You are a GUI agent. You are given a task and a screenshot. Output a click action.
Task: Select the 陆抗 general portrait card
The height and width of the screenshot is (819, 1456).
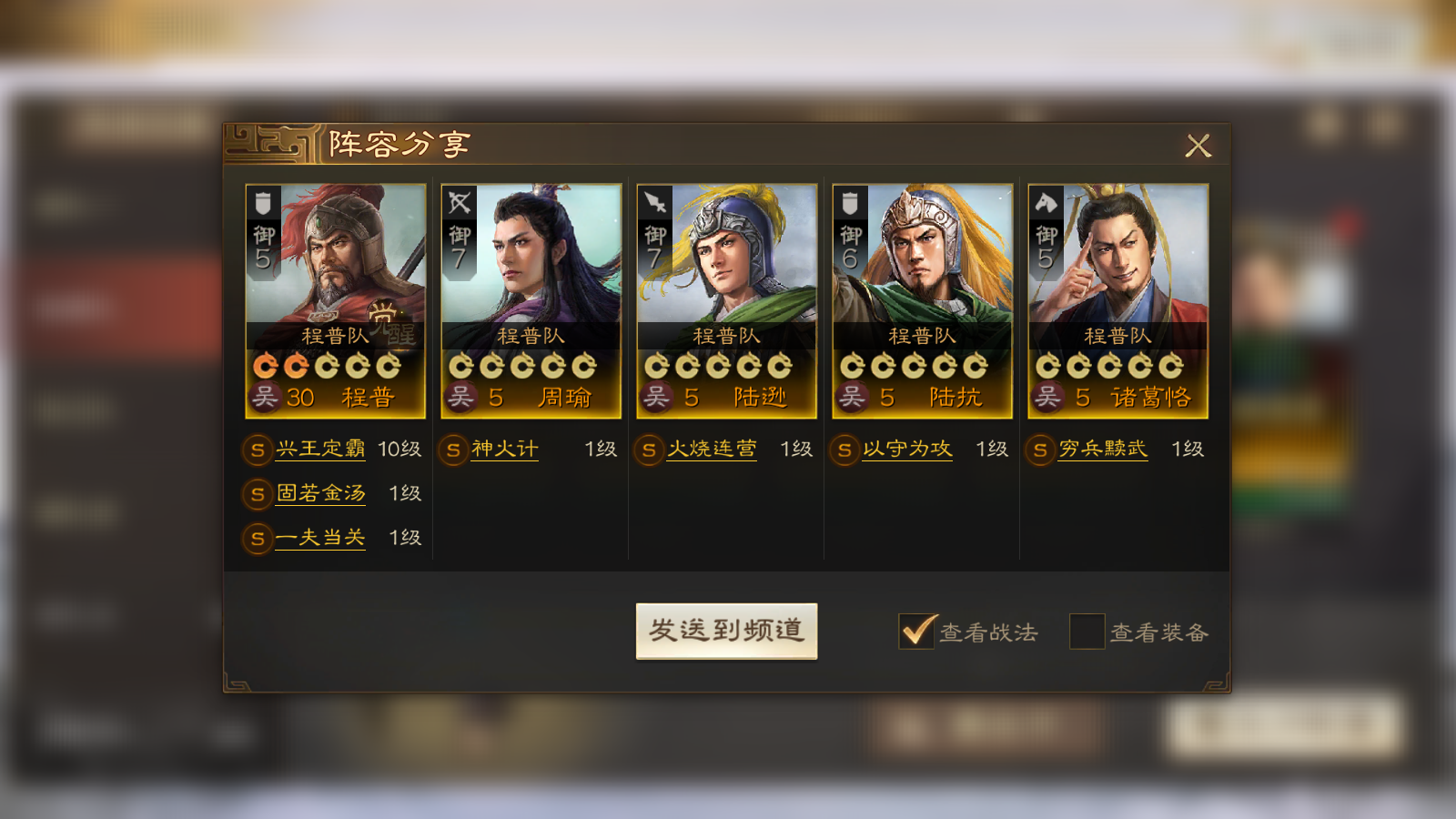click(x=923, y=301)
